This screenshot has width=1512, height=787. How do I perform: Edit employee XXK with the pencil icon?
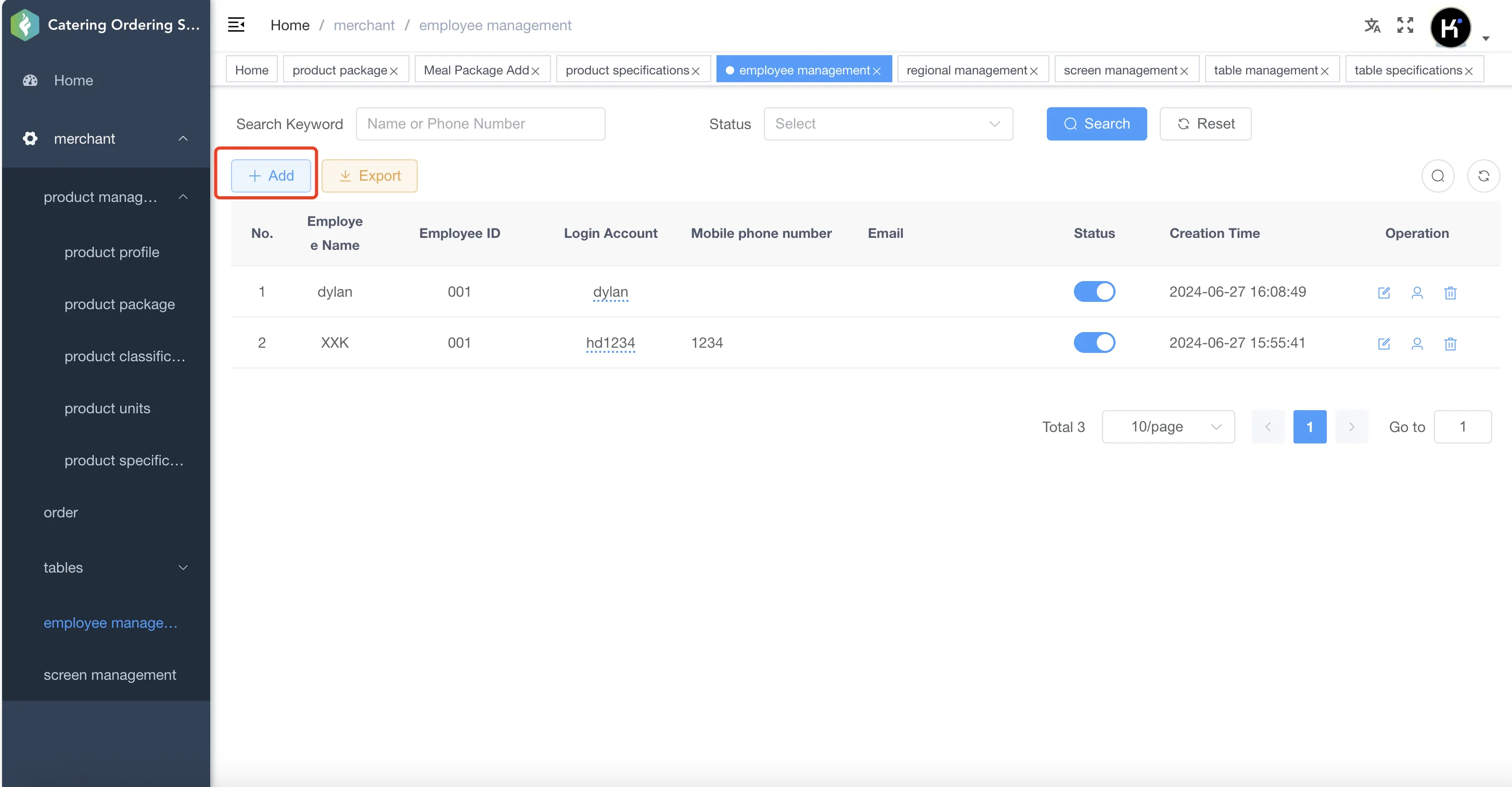[x=1383, y=344]
